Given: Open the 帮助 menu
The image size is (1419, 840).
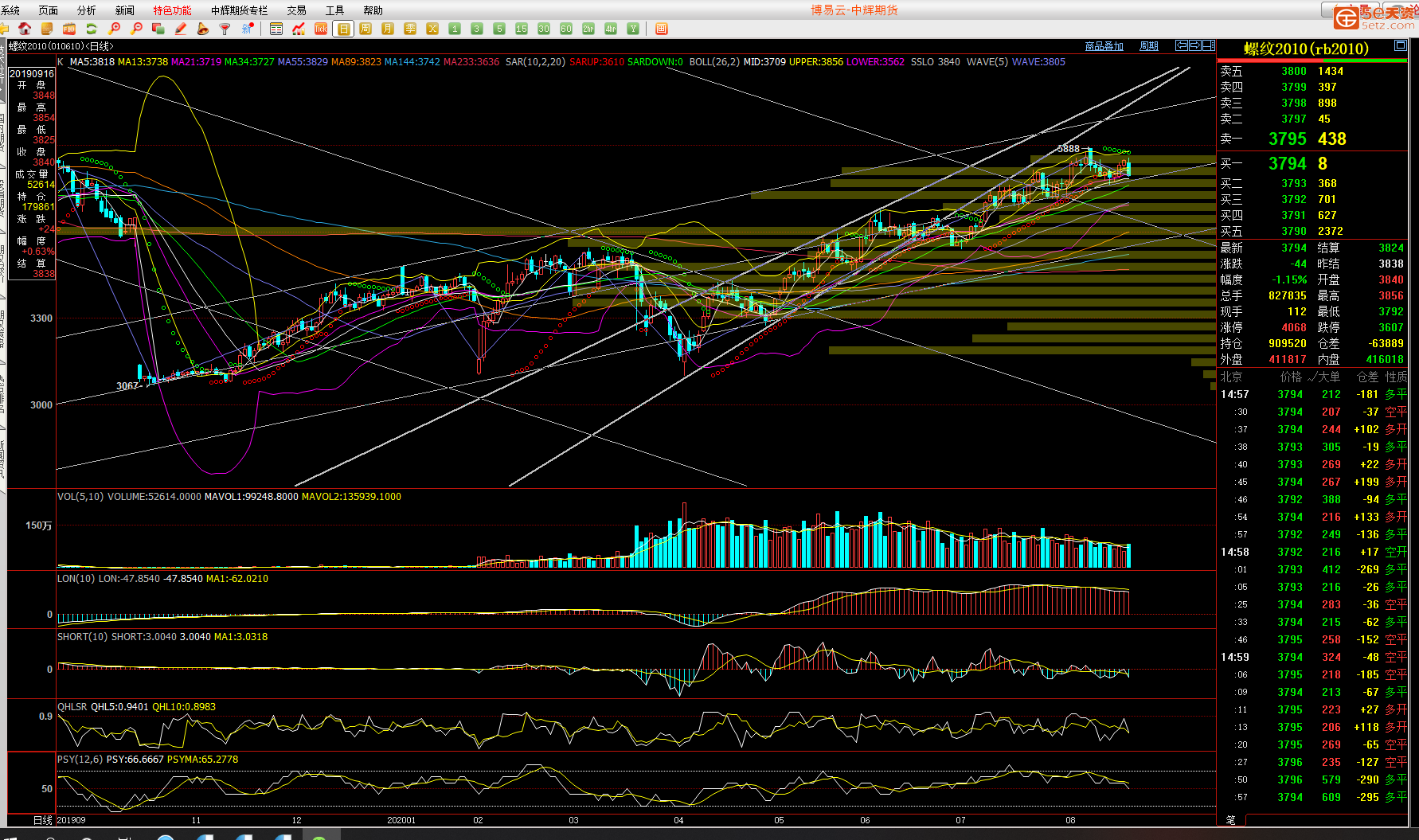Looking at the screenshot, I should (373, 10).
